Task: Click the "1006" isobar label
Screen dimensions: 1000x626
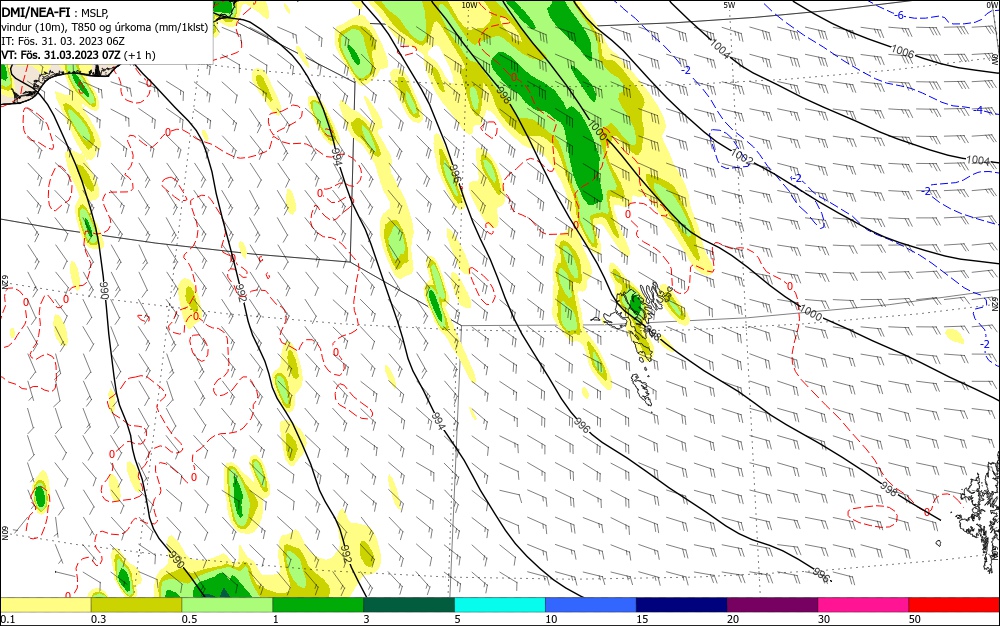Action: tap(902, 51)
